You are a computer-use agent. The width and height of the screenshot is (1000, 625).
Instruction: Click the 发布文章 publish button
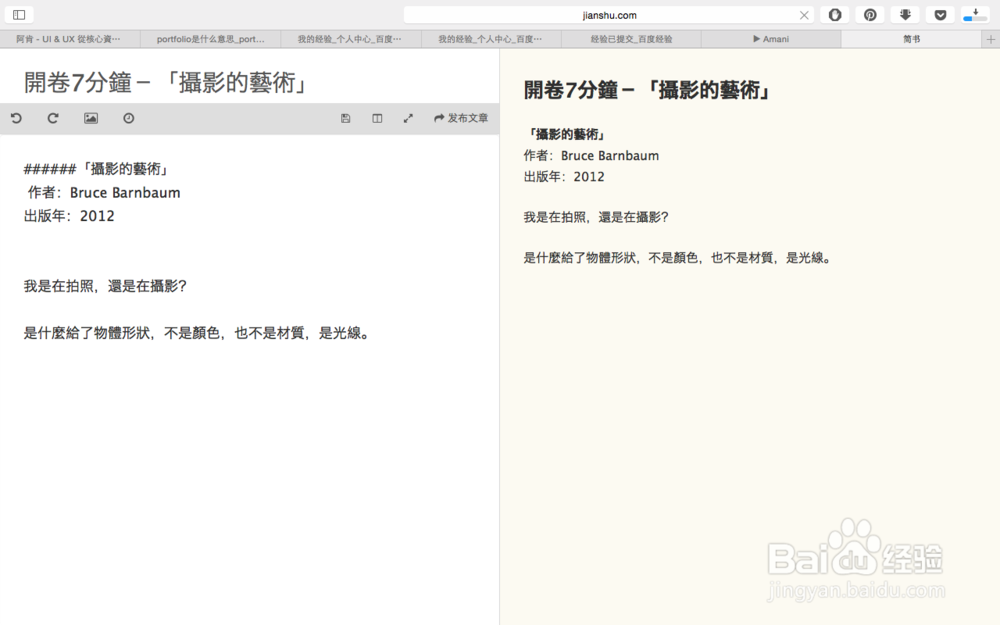click(461, 118)
